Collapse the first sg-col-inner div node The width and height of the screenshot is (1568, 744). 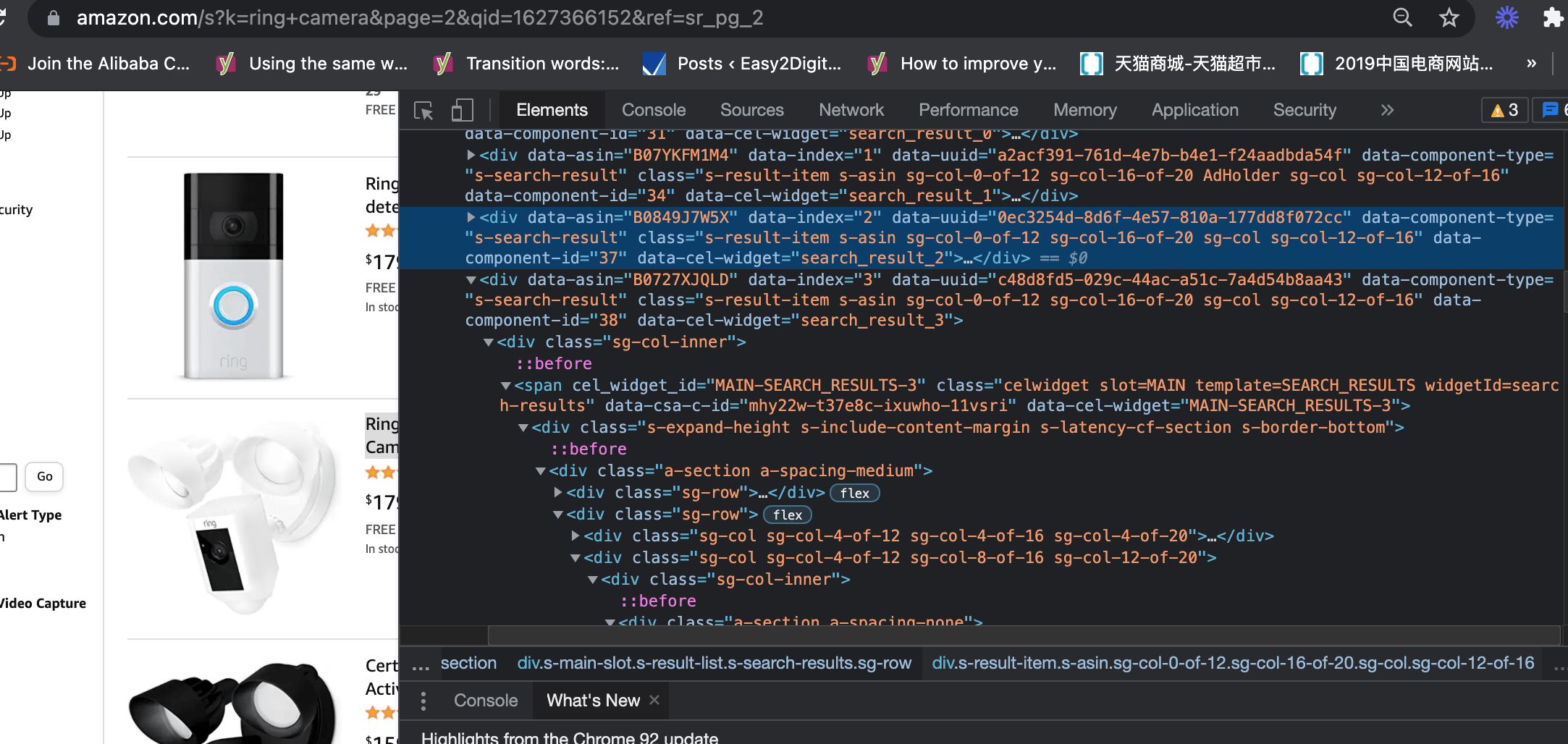tap(489, 342)
